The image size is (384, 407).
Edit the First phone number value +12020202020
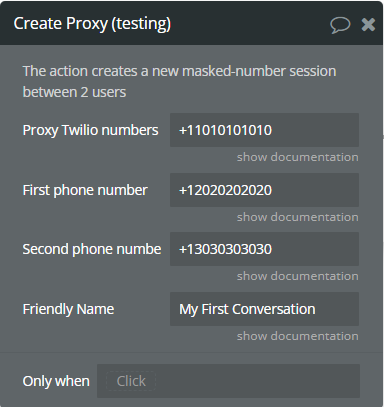[264, 190]
